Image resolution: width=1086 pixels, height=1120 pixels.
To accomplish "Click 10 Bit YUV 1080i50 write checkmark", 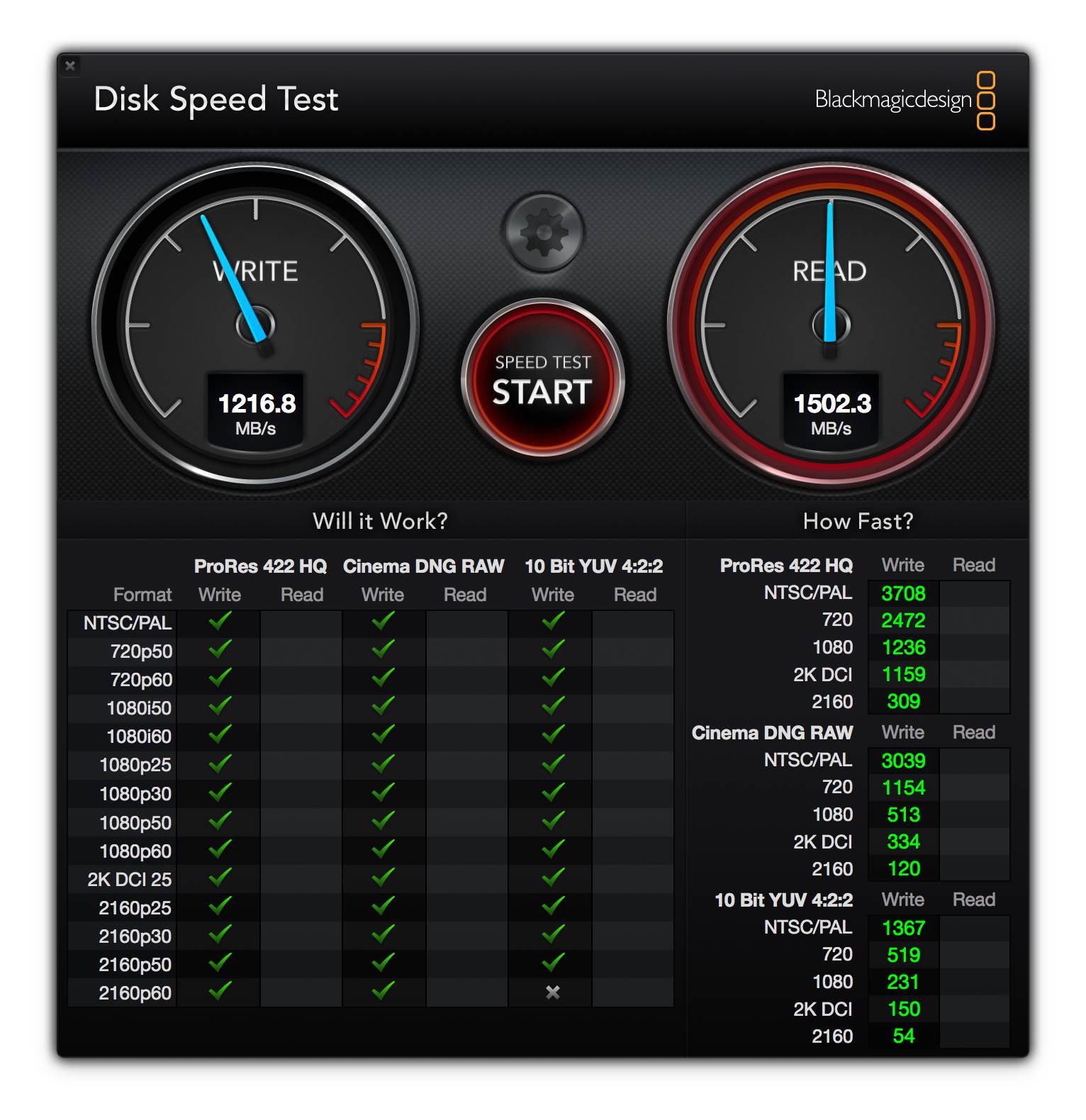I will click(x=554, y=706).
